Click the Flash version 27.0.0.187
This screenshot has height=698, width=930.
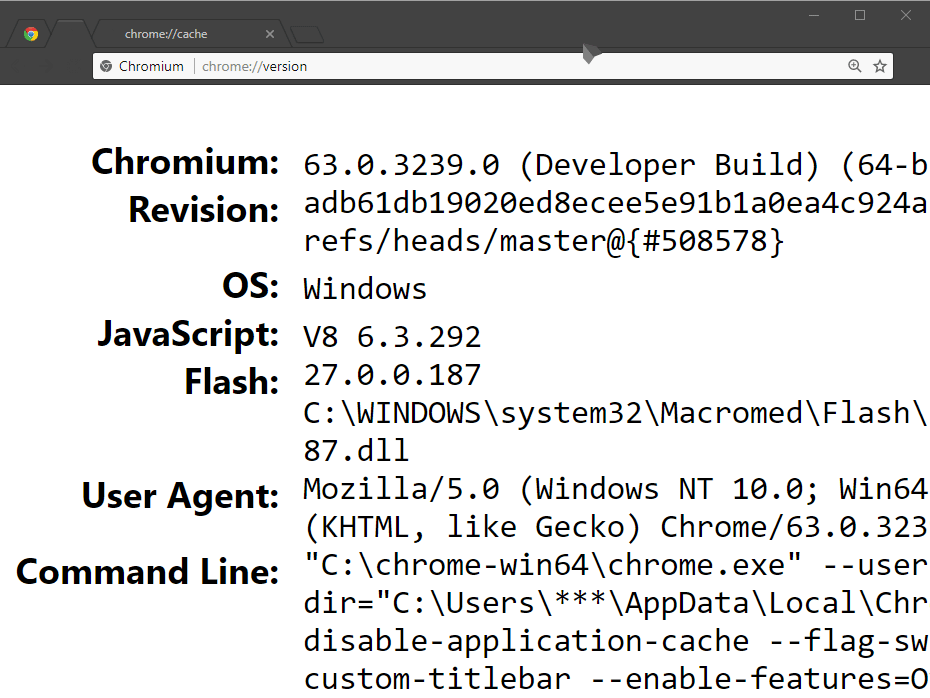click(x=392, y=375)
